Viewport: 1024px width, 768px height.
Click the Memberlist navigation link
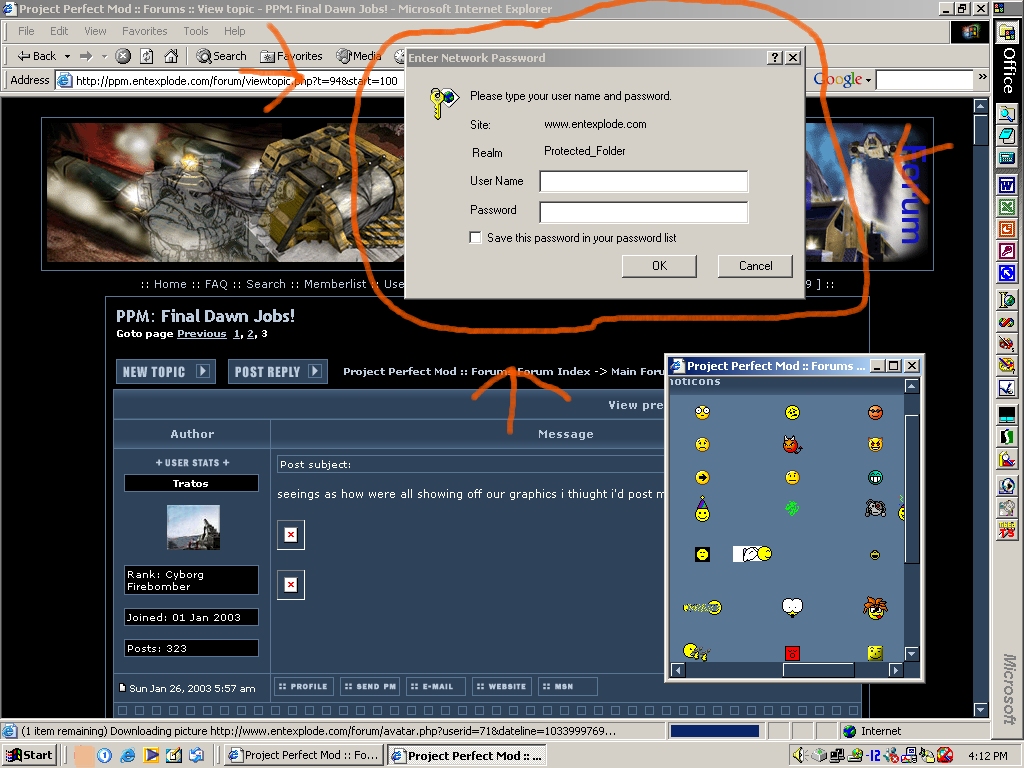(335, 284)
